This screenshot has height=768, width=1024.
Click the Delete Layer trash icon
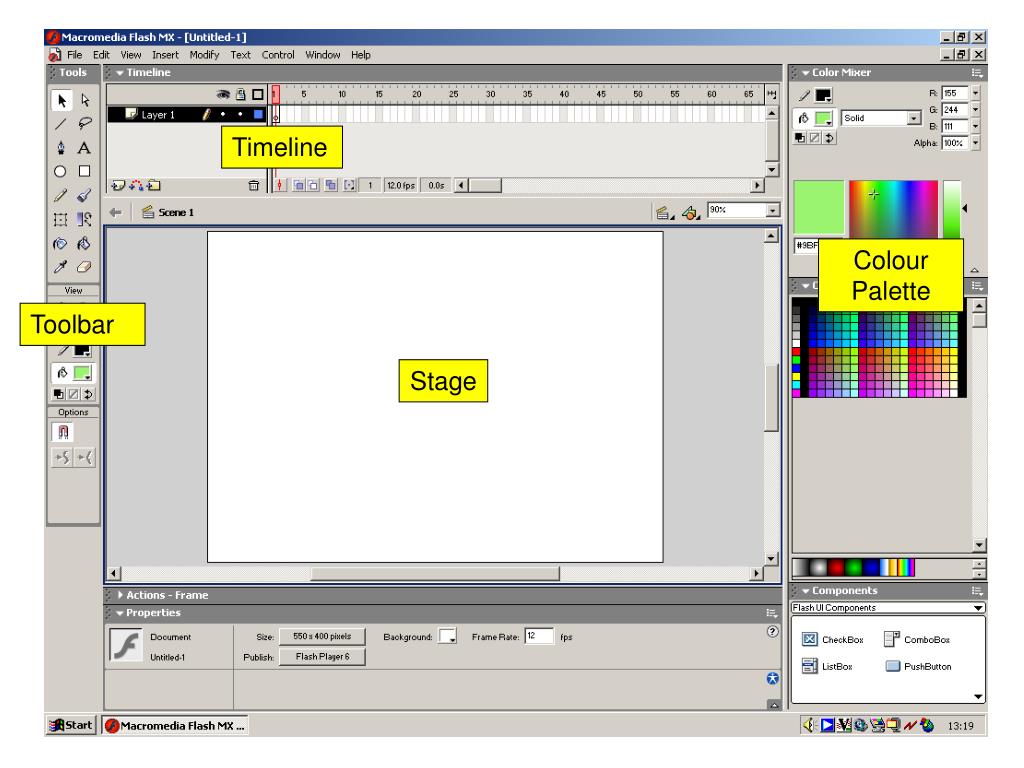coord(253,185)
